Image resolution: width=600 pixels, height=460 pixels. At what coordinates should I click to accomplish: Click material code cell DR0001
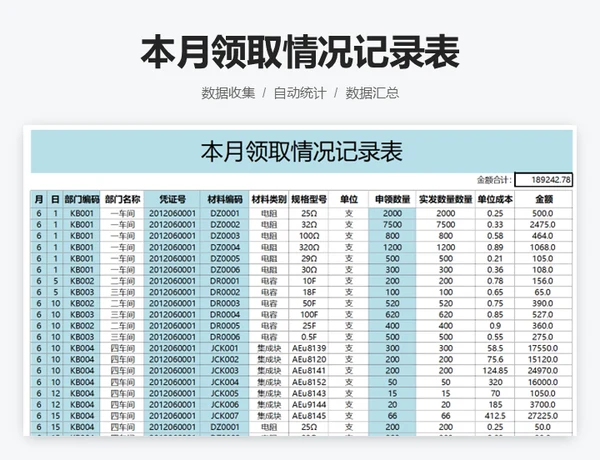tap(225, 281)
